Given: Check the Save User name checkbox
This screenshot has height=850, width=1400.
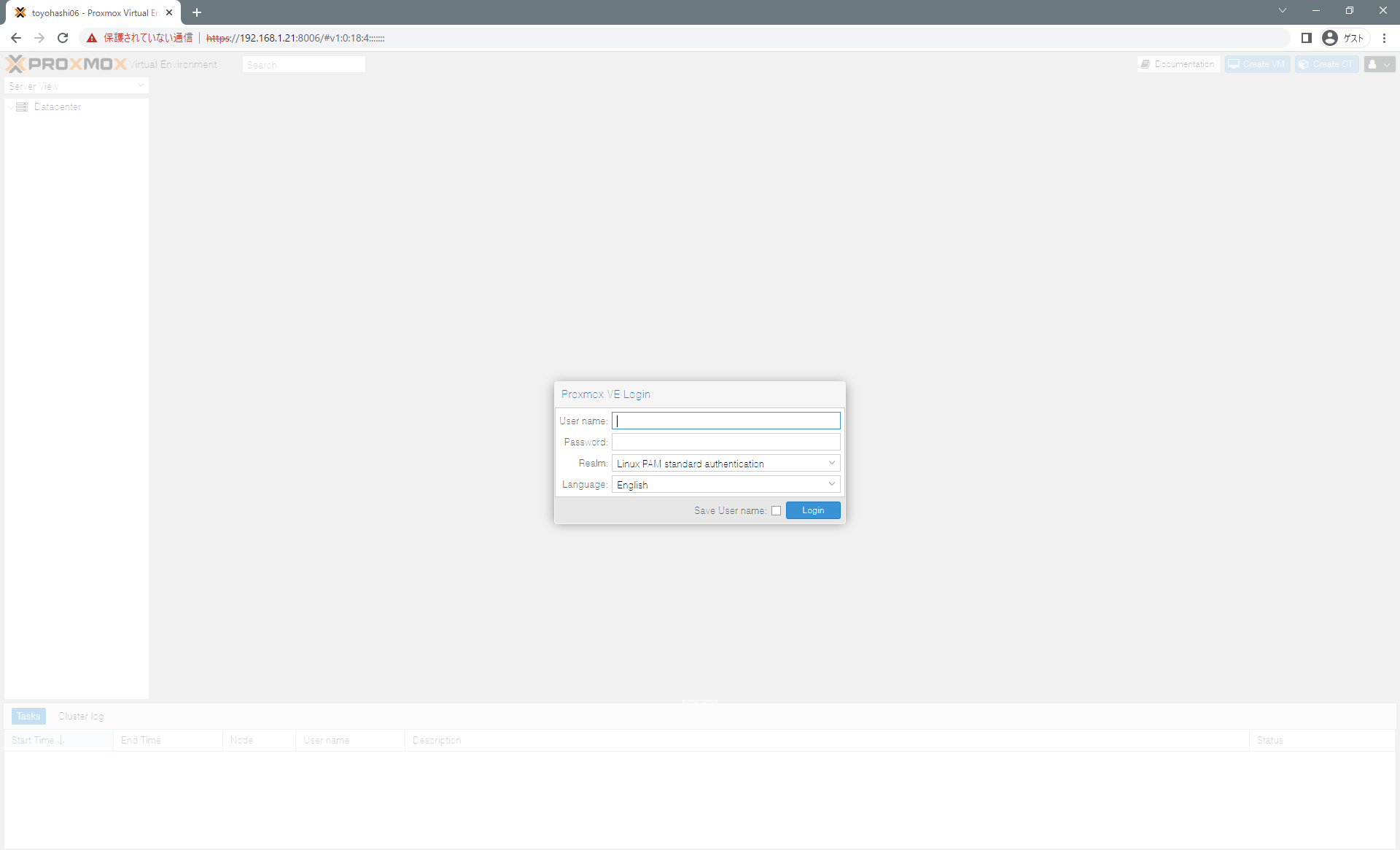Looking at the screenshot, I should [776, 510].
